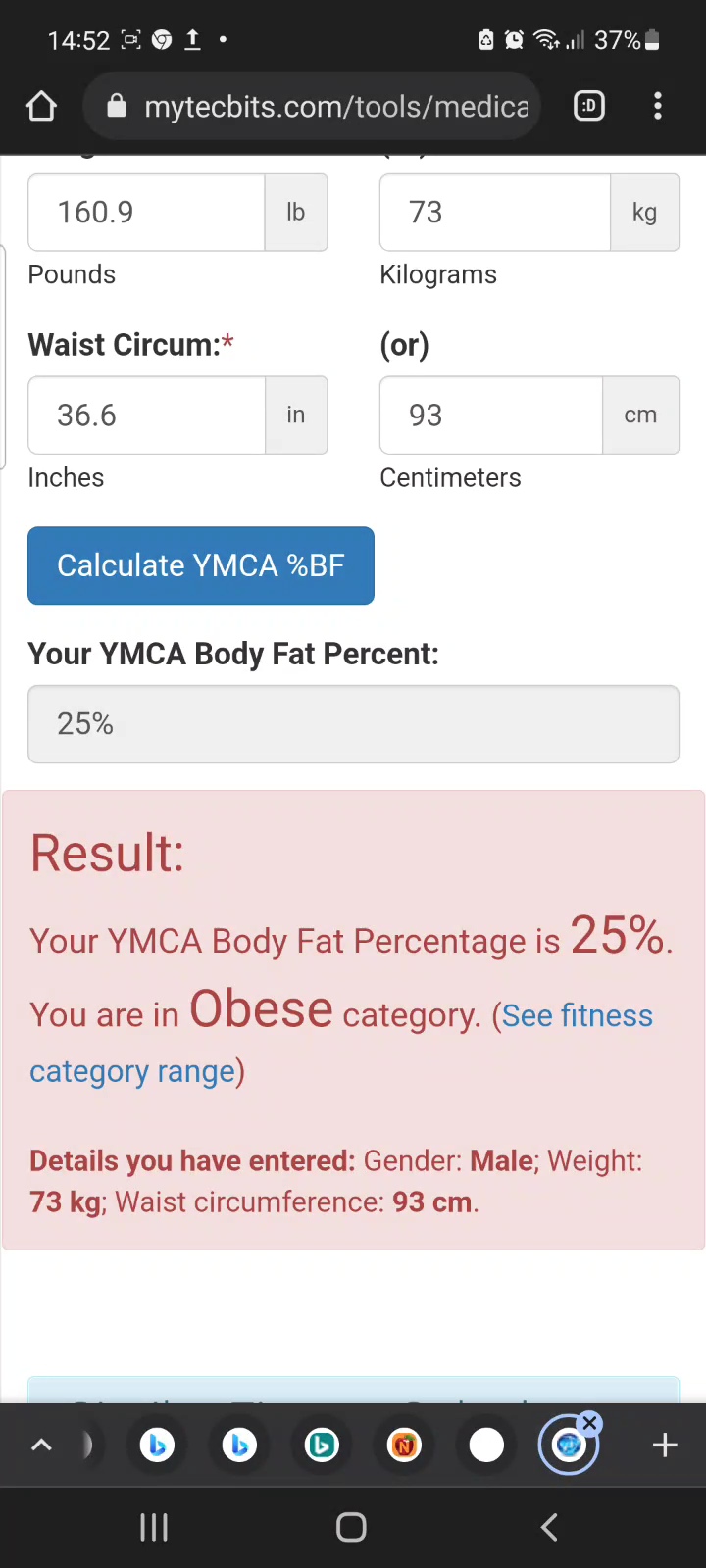Switch to the teal Bing tab
The image size is (706, 1568).
322,1445
